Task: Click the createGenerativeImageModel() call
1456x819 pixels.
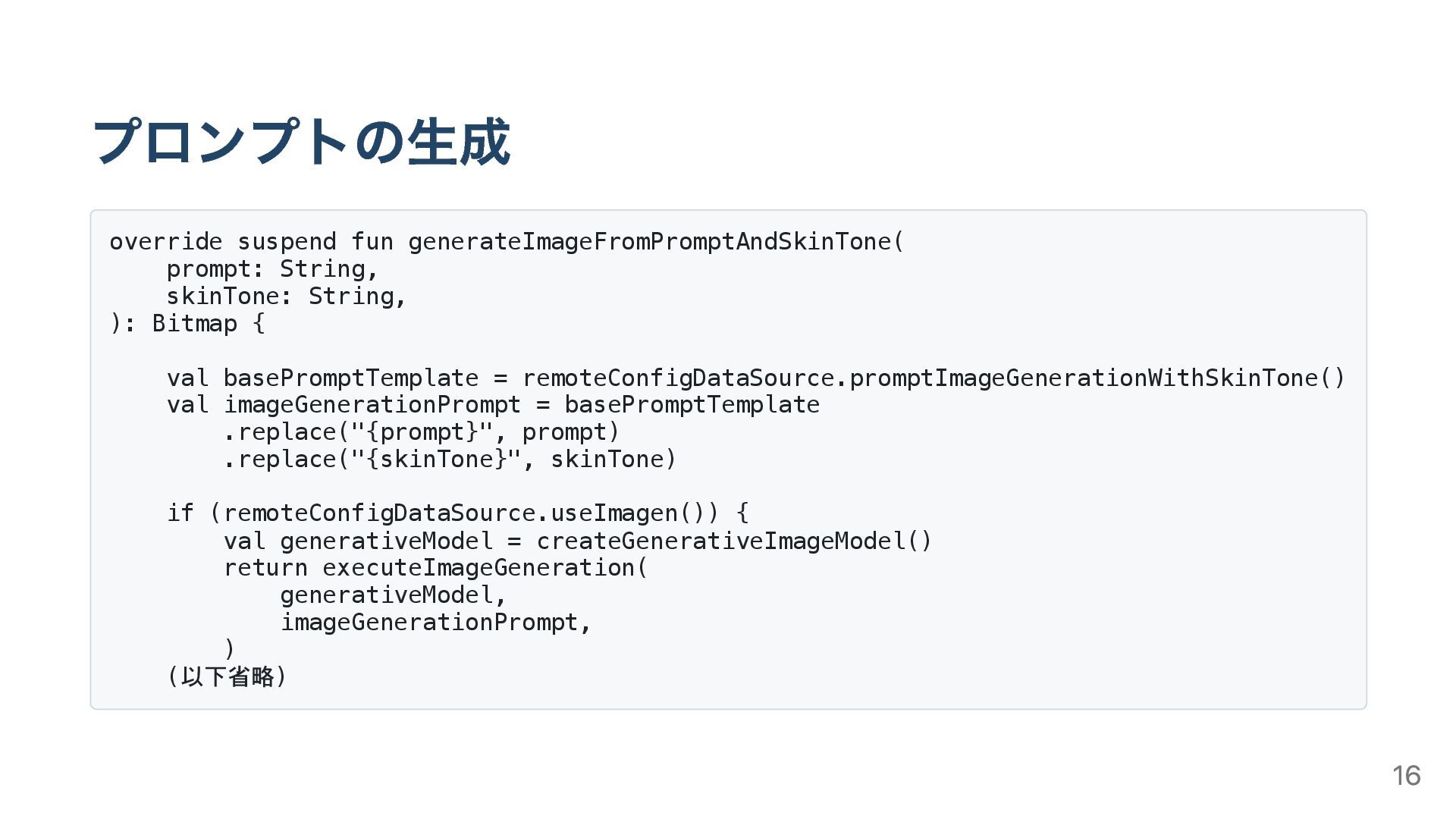Action: pyautogui.click(x=733, y=541)
